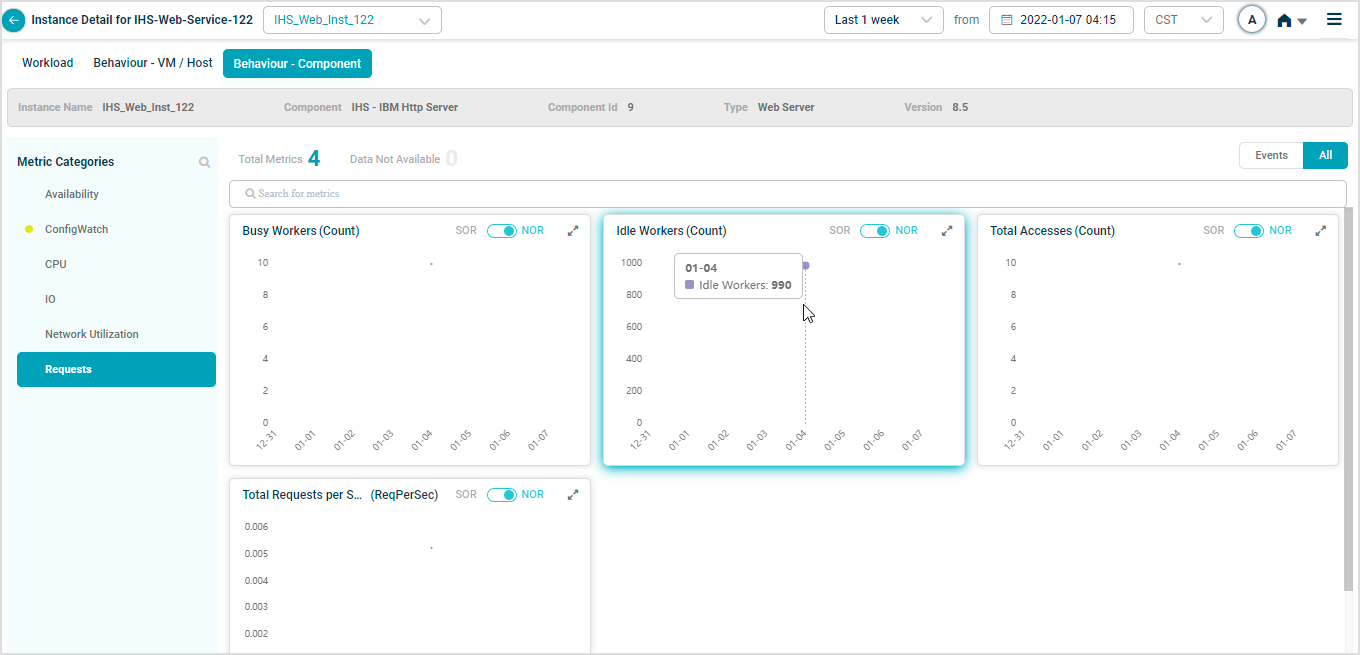Open the IHS_Web_Inst_122 instance dropdown
This screenshot has width=1360, height=655.
352,20
